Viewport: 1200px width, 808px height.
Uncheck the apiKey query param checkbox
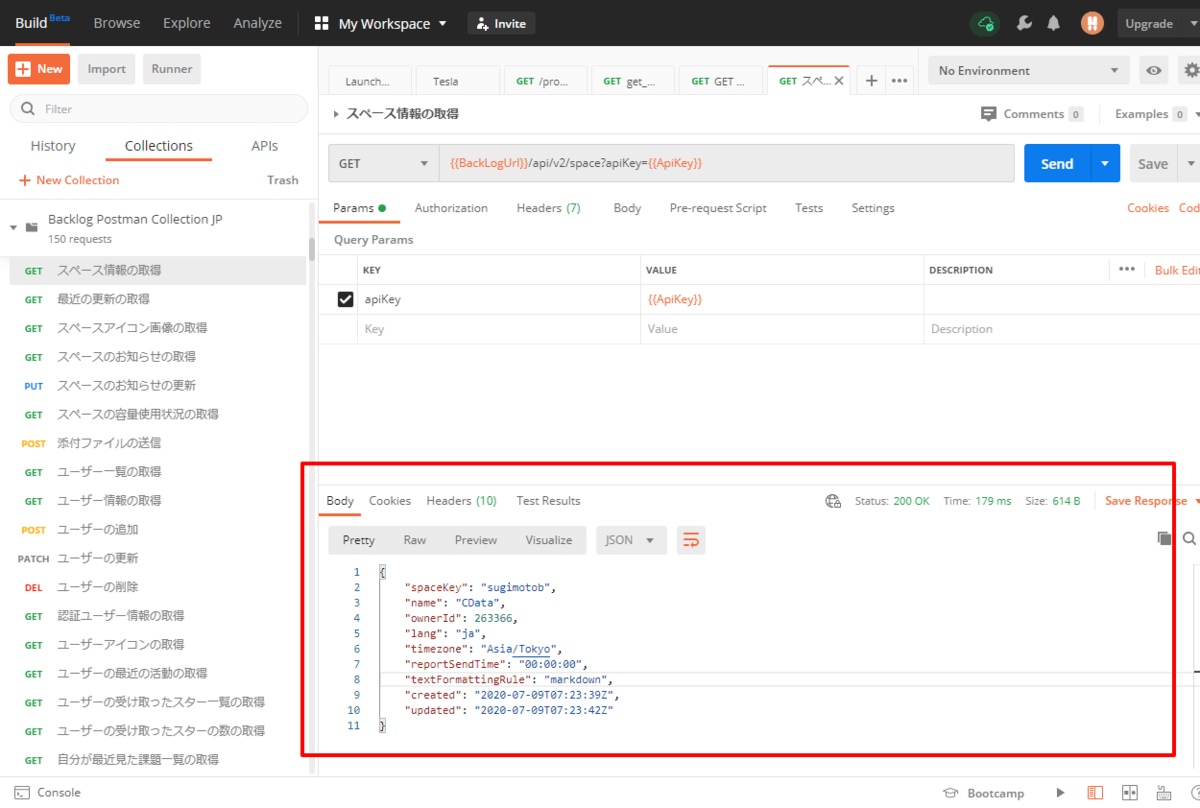click(345, 299)
